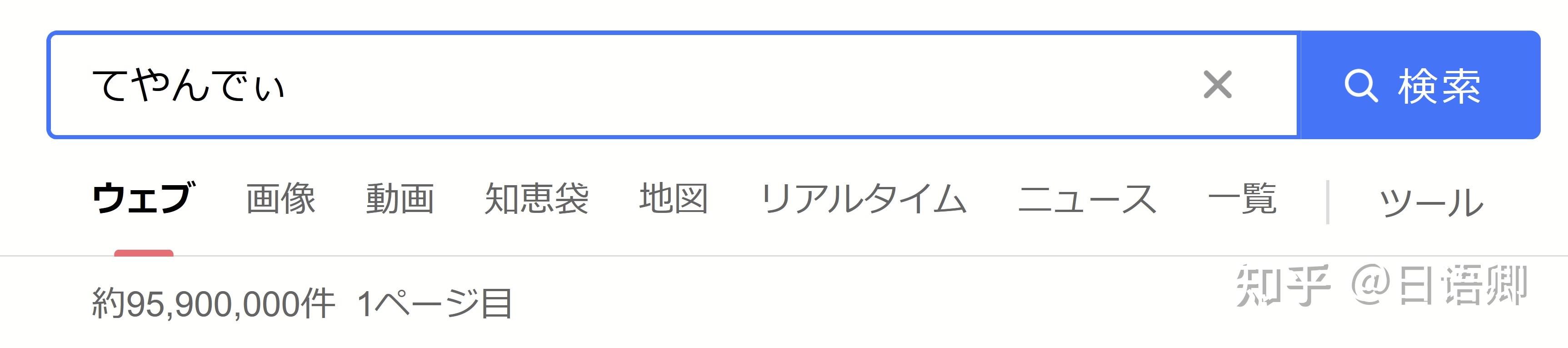Image resolution: width=1568 pixels, height=348 pixels.
Task: Switch to the リアルタイム tab
Action: point(863,199)
